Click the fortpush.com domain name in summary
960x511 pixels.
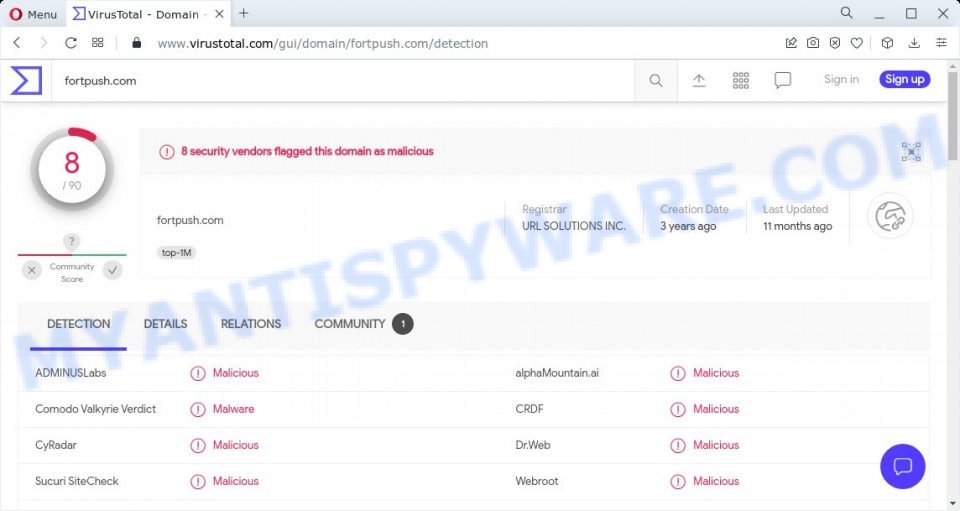click(190, 220)
